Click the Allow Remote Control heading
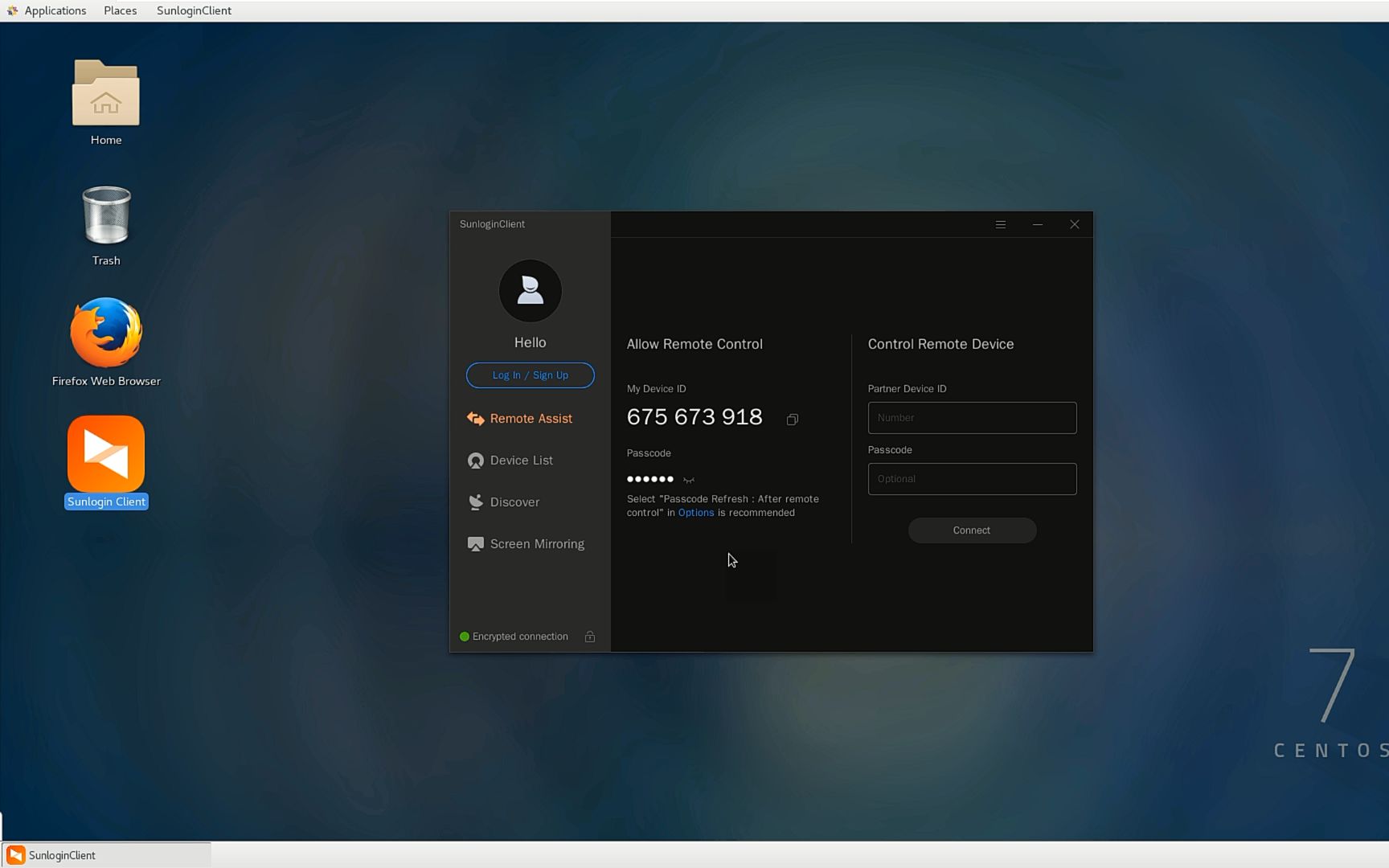This screenshot has width=1389, height=868. (x=694, y=344)
